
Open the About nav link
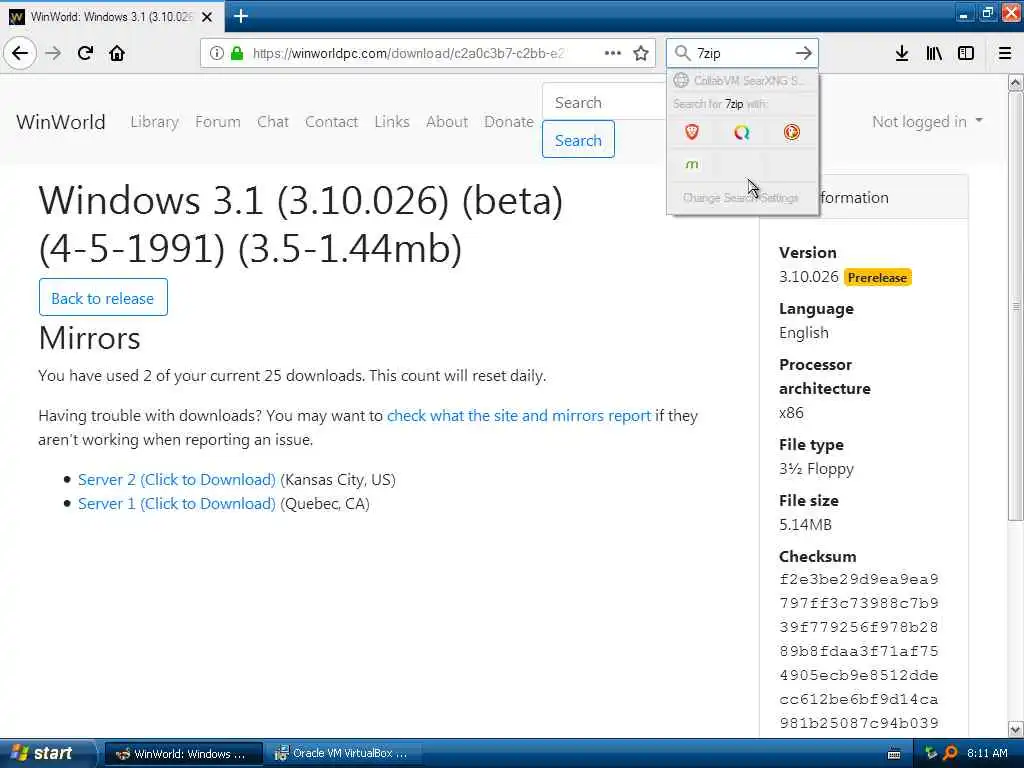[447, 121]
